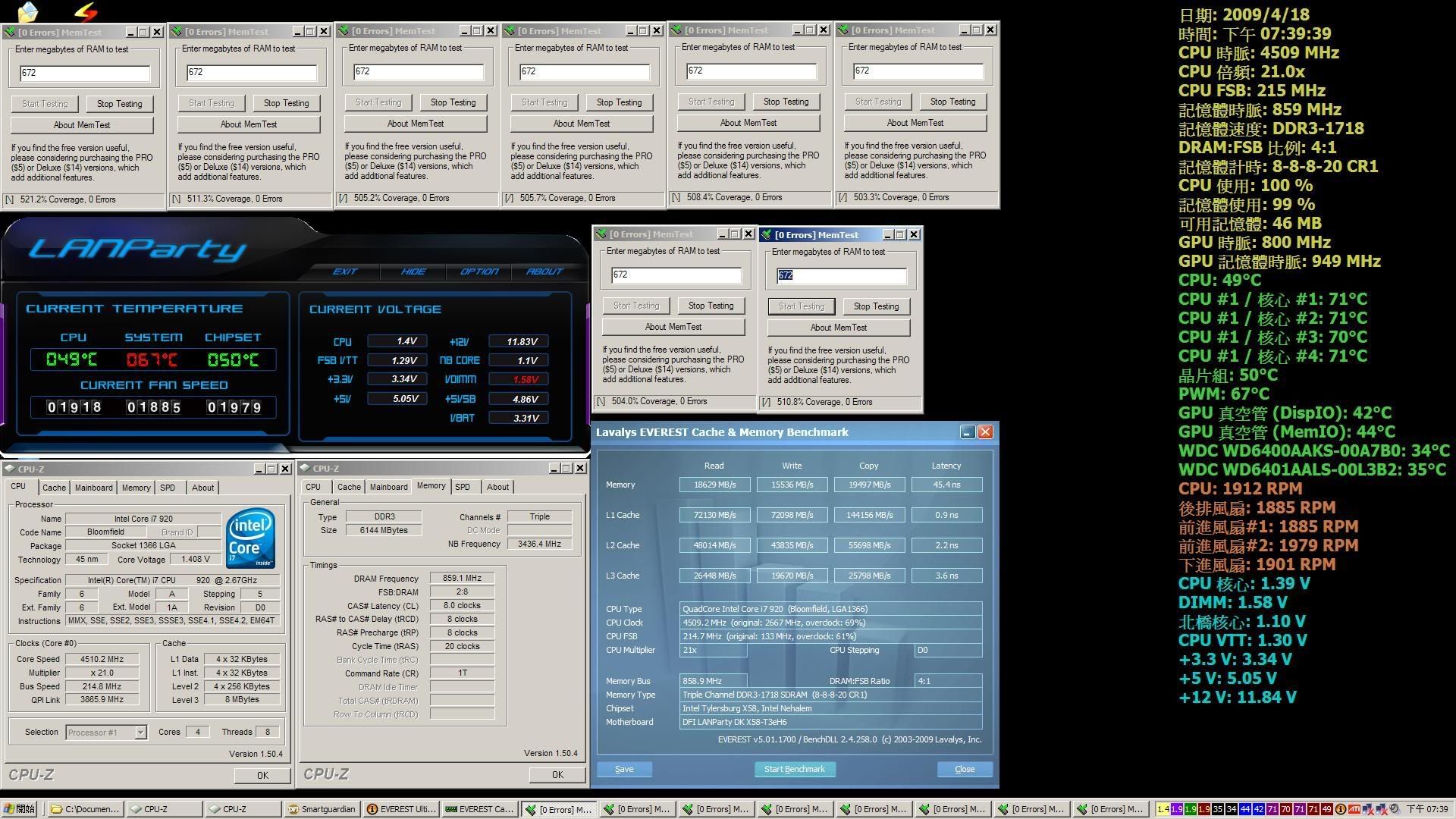This screenshot has height=819, width=1456.
Task: Click the EVEREST Ulti... taskbar button
Action: 401,809
